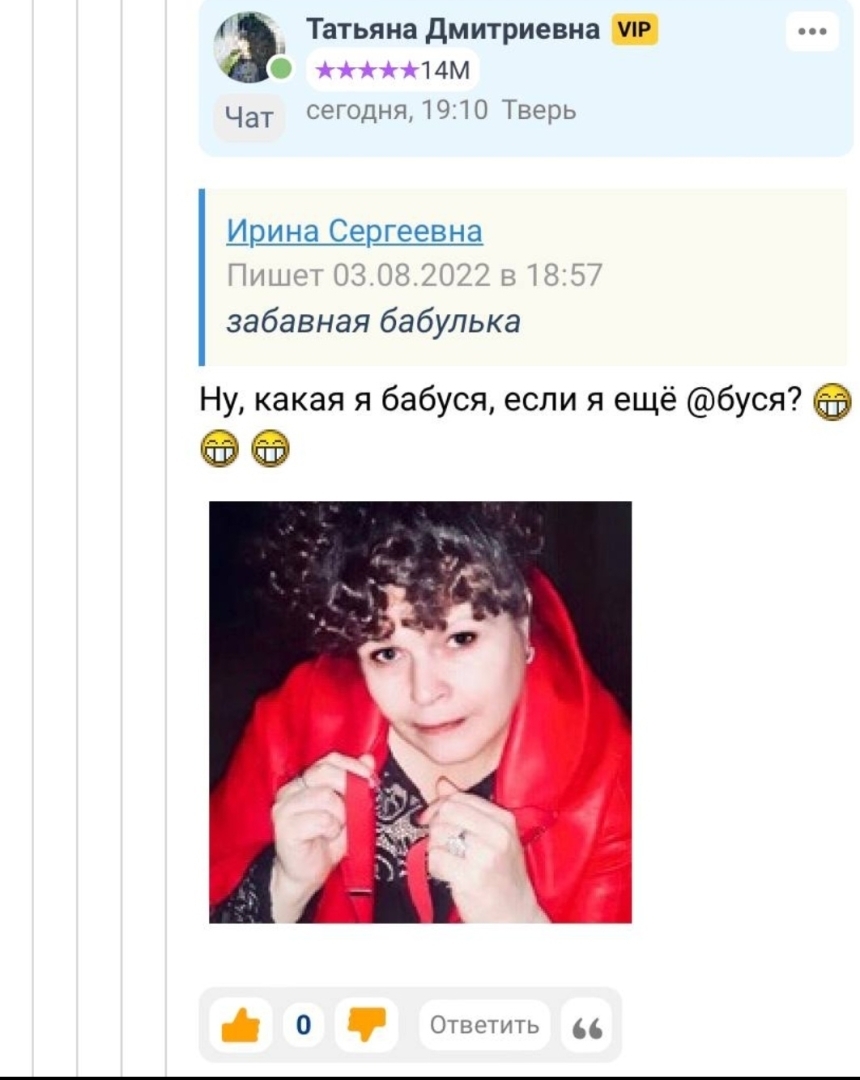This screenshot has height=1080, width=860.
Task: Click the thumbs up like icon
Action: 240,1026
